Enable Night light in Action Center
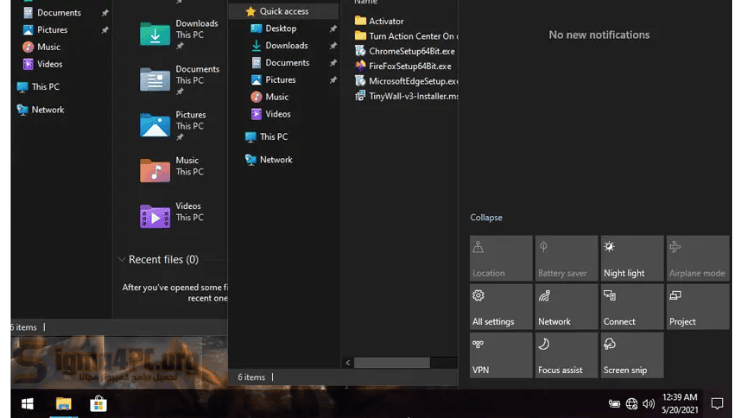The width and height of the screenshot is (743, 418). (x=632, y=258)
